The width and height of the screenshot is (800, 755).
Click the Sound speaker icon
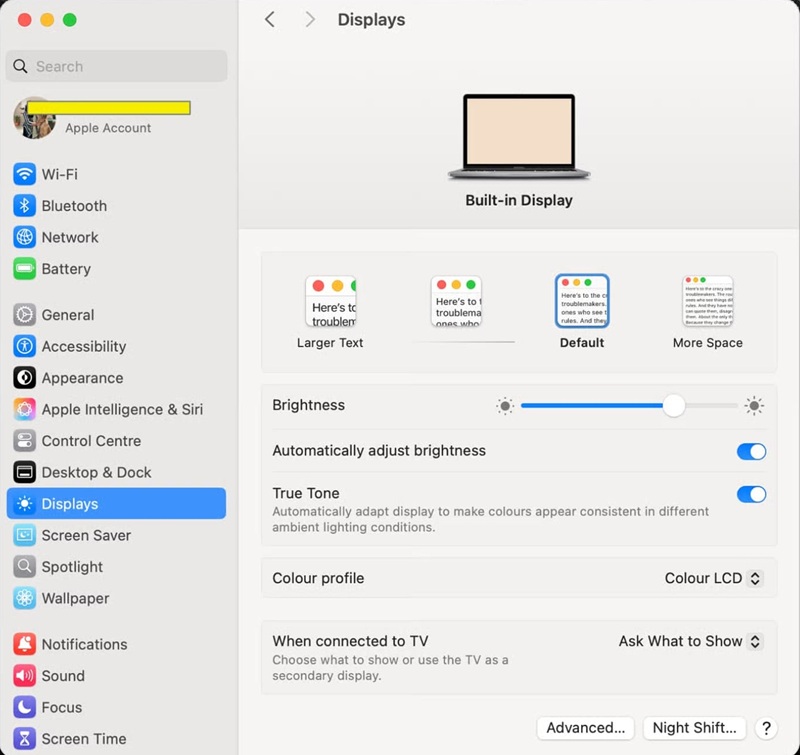click(24, 676)
